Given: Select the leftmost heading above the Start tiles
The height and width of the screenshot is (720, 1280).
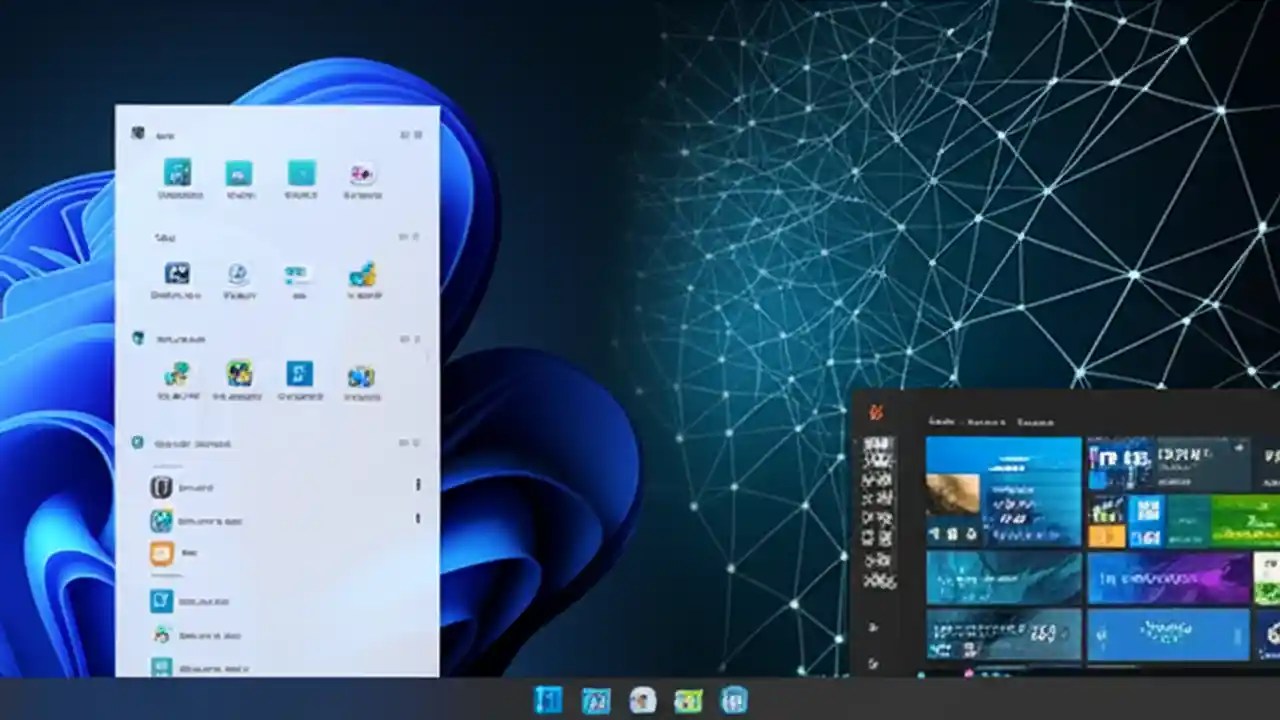Looking at the screenshot, I should pos(943,422).
